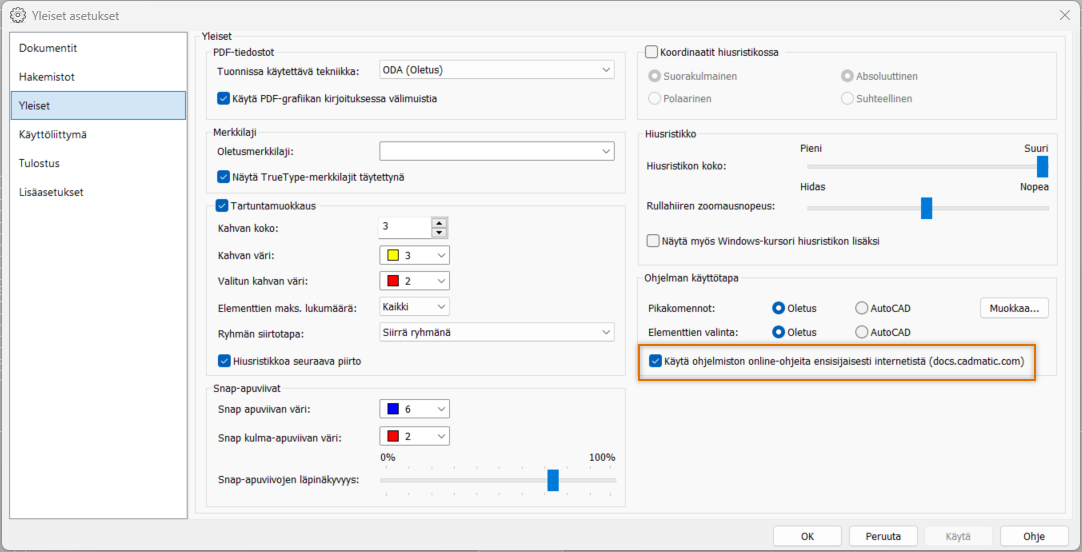This screenshot has width=1082, height=552.
Task: Open Ryhmän siirtotapa dropdown
Action: [496, 332]
